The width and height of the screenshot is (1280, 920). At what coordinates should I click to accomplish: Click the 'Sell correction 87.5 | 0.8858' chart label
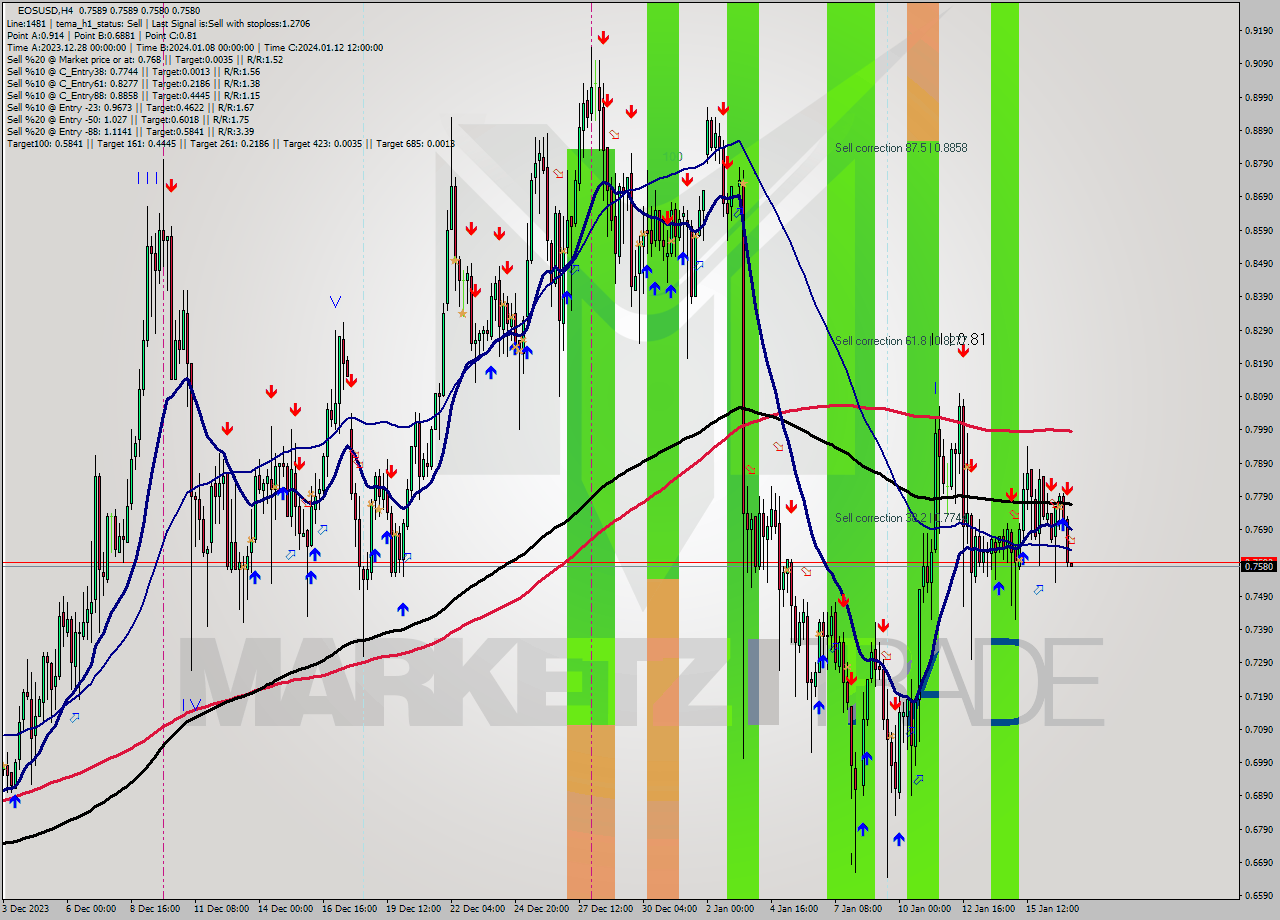(901, 148)
